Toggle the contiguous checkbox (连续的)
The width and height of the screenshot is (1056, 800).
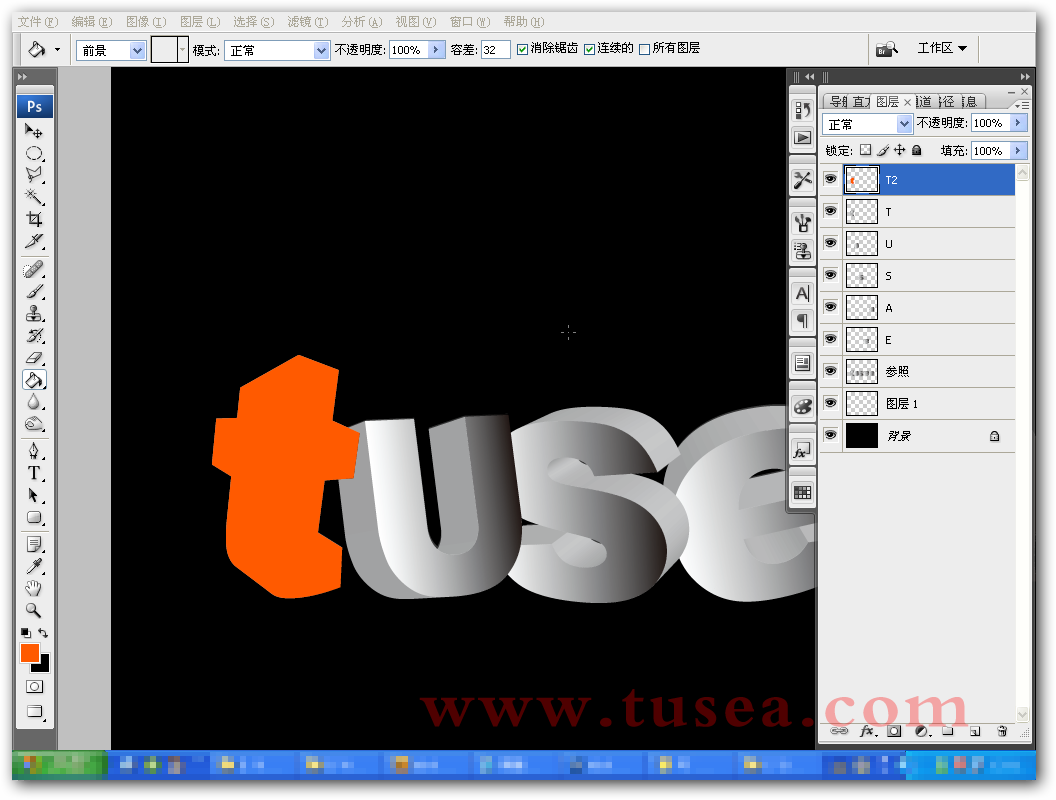589,49
